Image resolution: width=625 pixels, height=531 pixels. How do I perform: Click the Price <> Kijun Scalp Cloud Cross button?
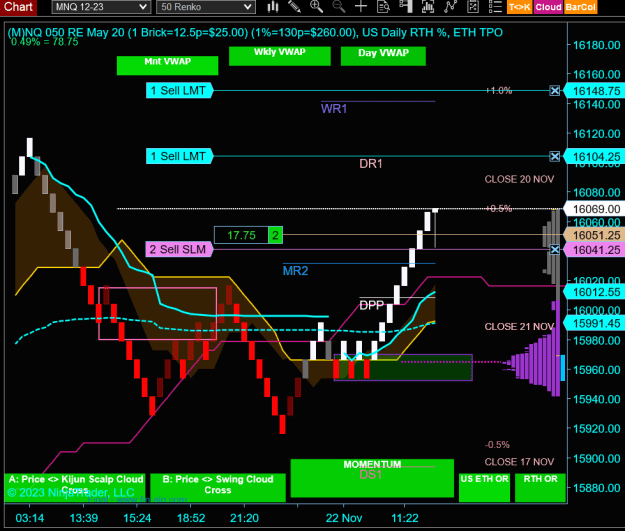click(75, 487)
